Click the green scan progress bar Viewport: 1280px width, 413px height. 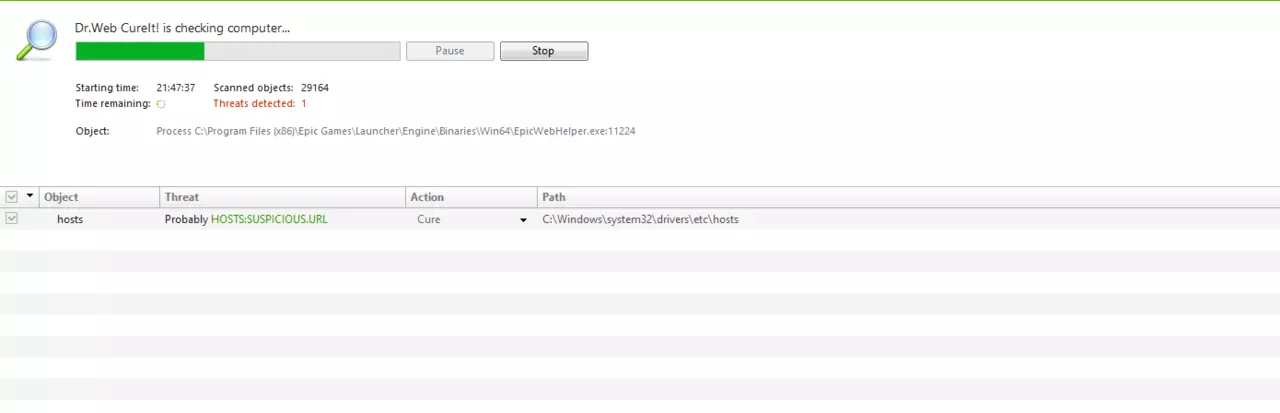pos(238,51)
